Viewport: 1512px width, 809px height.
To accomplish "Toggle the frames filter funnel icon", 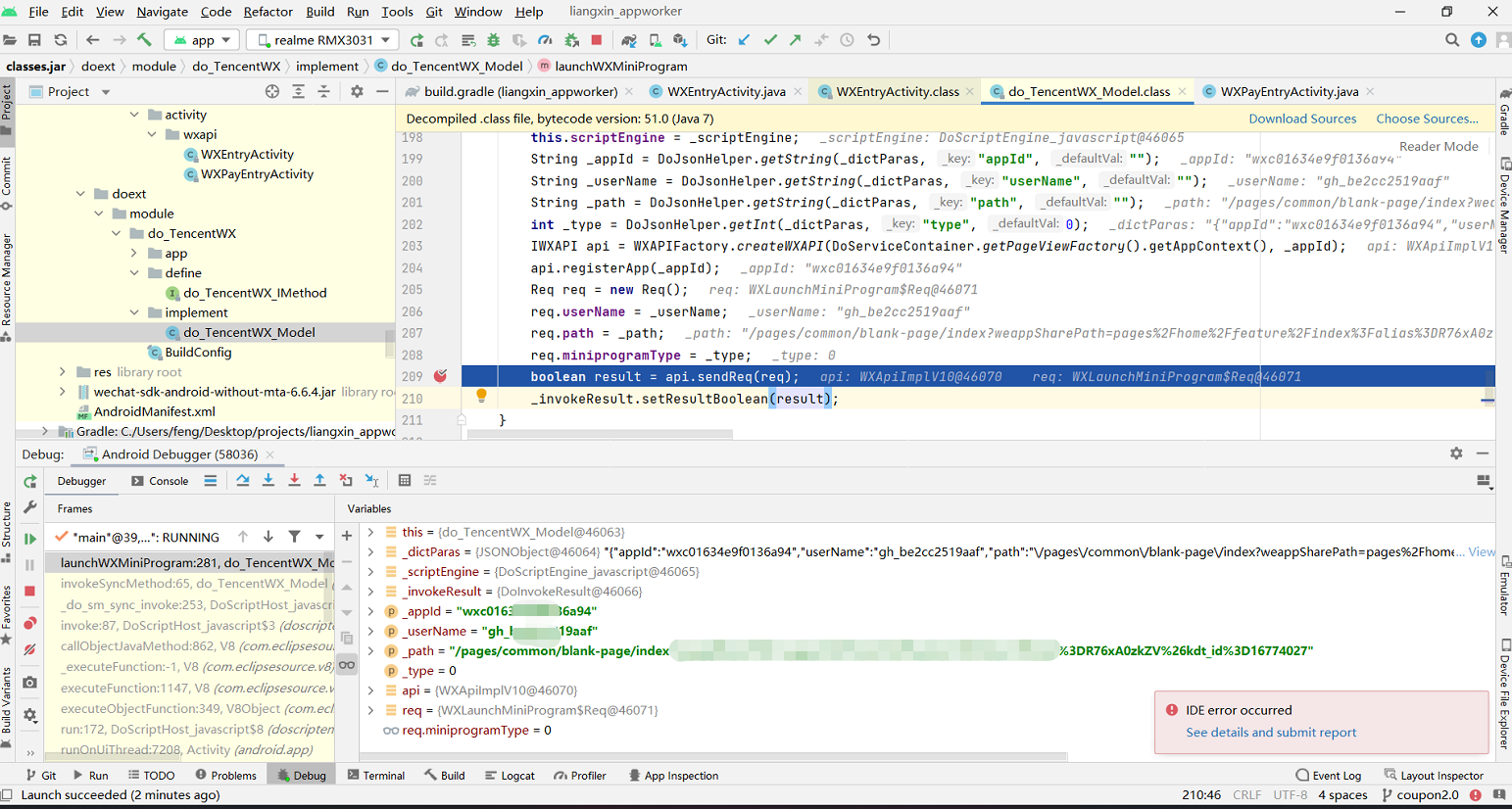I will (294, 537).
